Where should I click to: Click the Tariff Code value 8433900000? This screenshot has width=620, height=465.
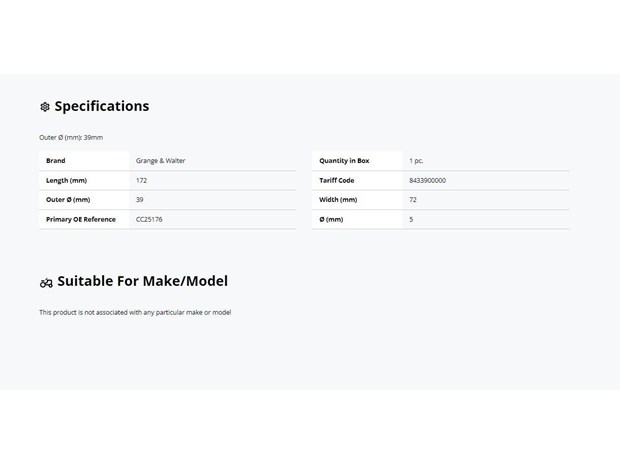(427, 180)
